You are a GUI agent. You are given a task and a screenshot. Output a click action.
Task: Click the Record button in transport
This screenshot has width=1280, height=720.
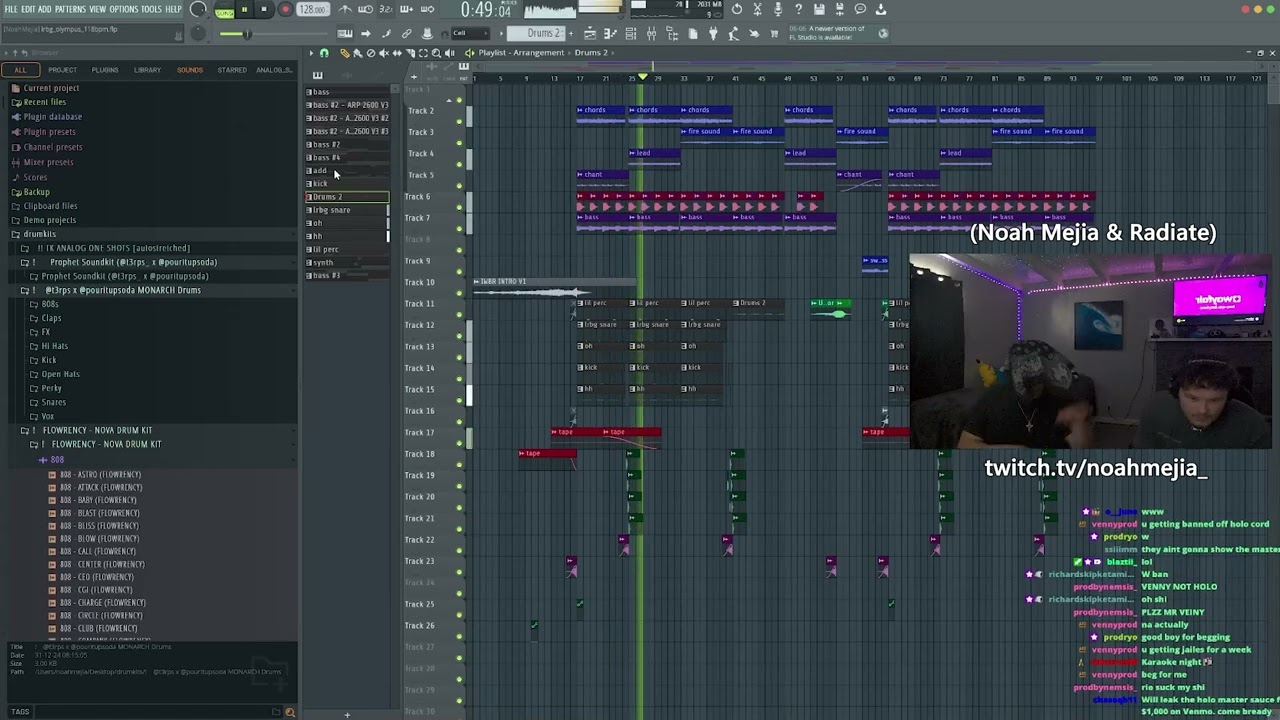click(285, 10)
